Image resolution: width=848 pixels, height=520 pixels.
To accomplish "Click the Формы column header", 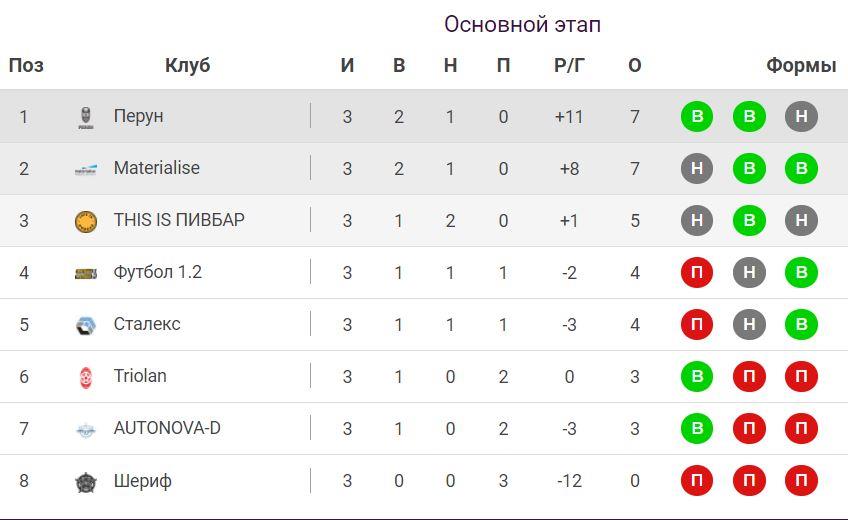I will [801, 66].
